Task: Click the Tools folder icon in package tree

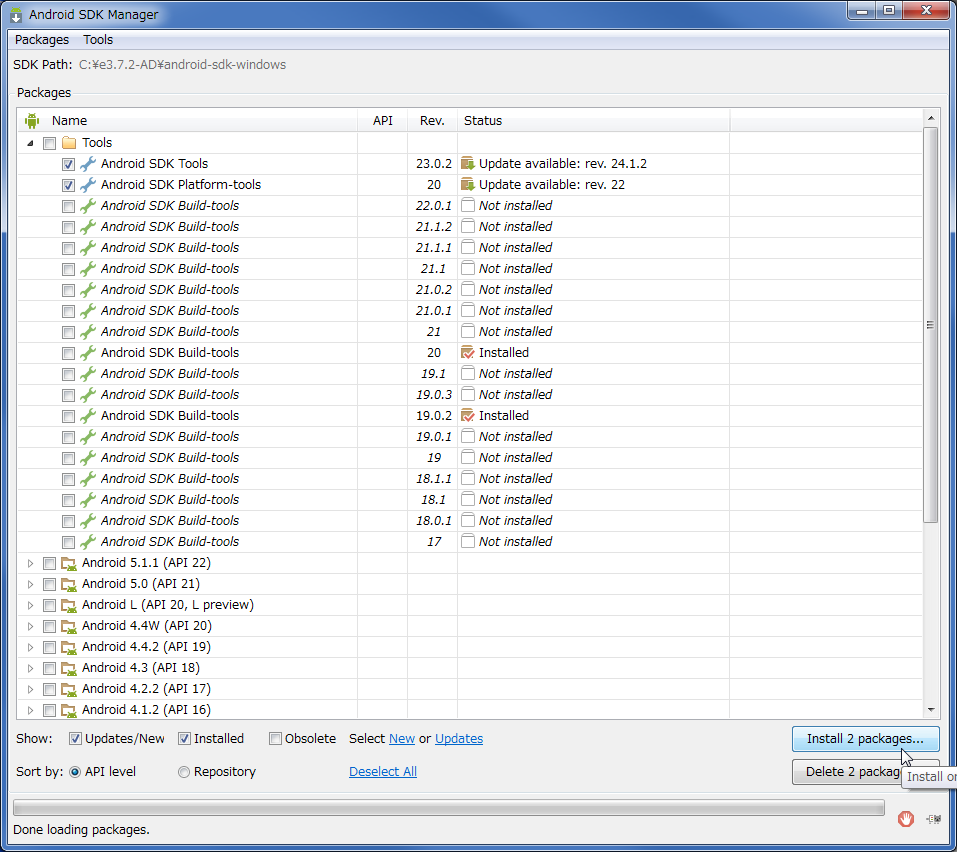Action: tap(69, 143)
